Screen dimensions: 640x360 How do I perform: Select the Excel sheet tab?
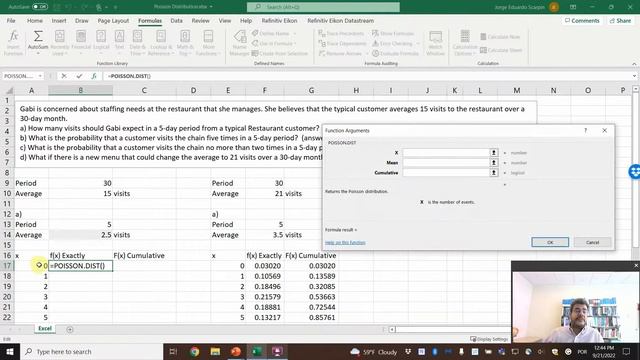tap(44, 329)
